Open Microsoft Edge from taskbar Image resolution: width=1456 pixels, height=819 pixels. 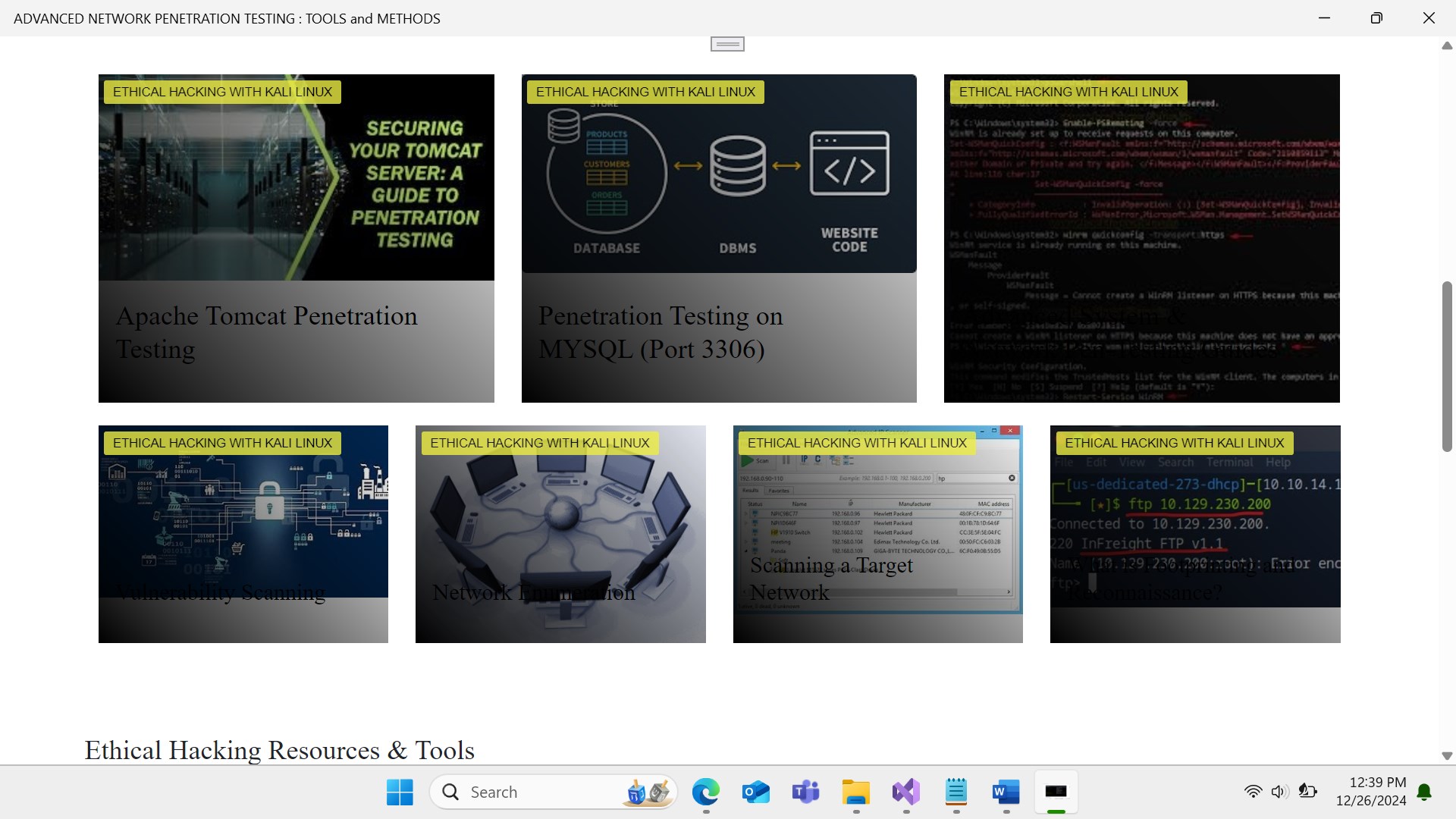705,792
